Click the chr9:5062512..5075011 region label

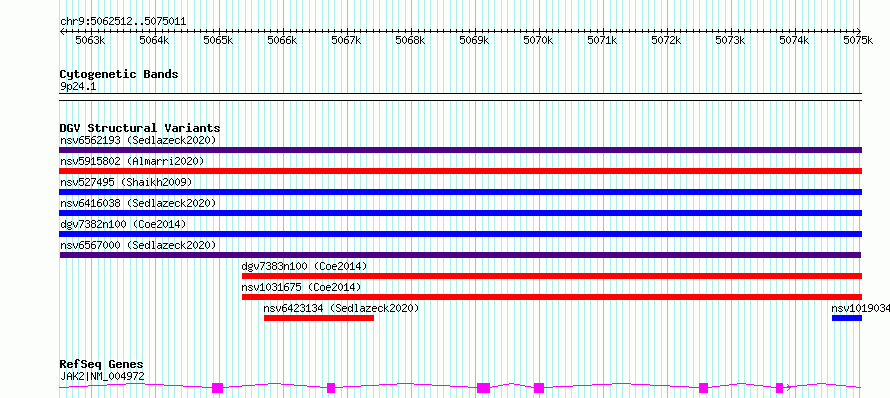pyautogui.click(x=123, y=22)
